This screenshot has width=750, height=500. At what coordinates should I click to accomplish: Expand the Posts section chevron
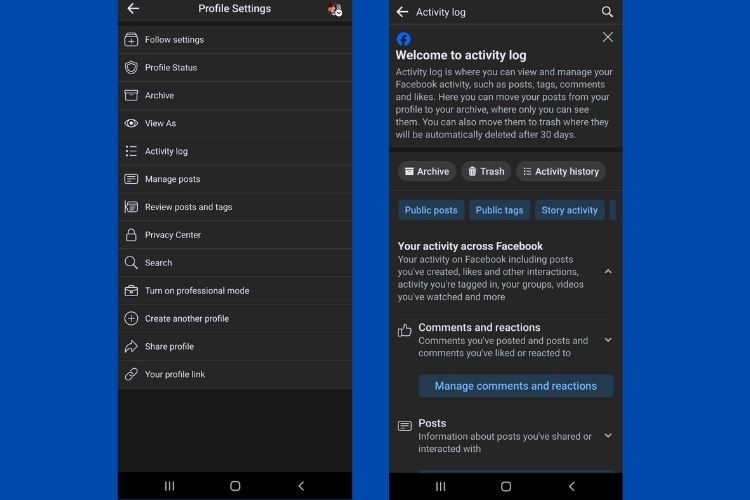(x=608, y=435)
